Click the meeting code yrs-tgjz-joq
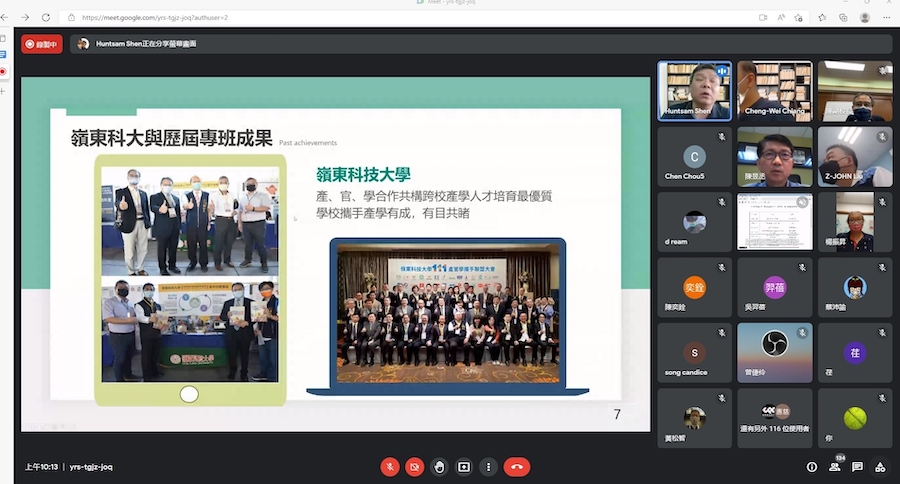The width and height of the screenshot is (900, 484). pos(91,467)
